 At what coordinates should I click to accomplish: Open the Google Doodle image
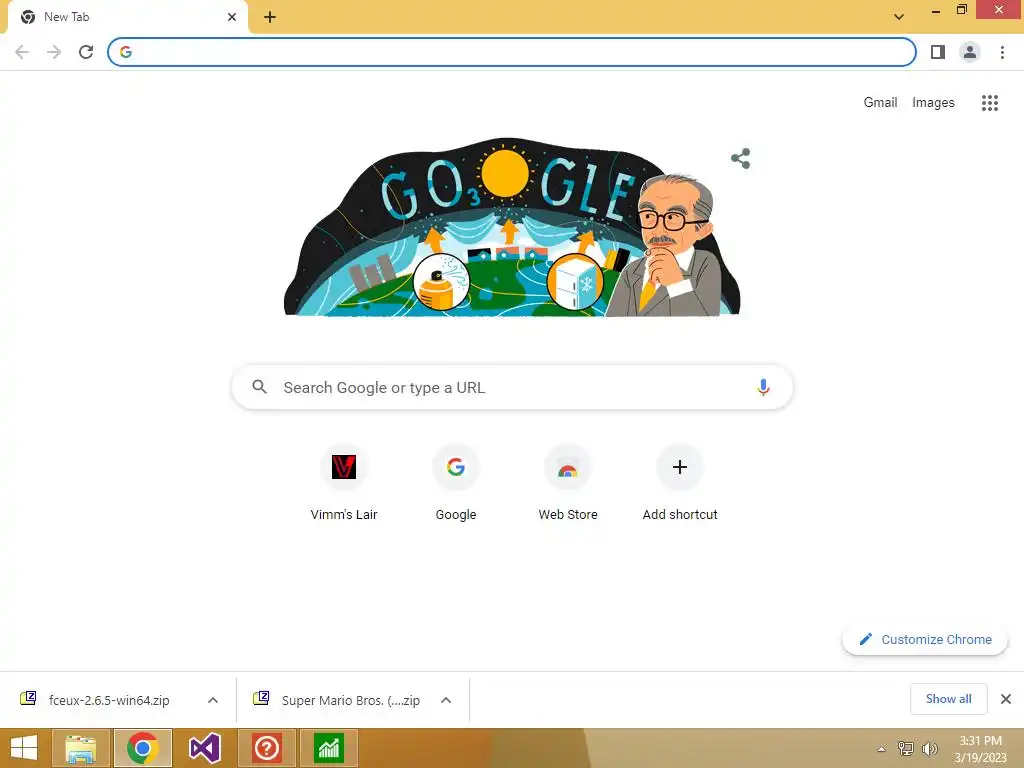coord(512,227)
